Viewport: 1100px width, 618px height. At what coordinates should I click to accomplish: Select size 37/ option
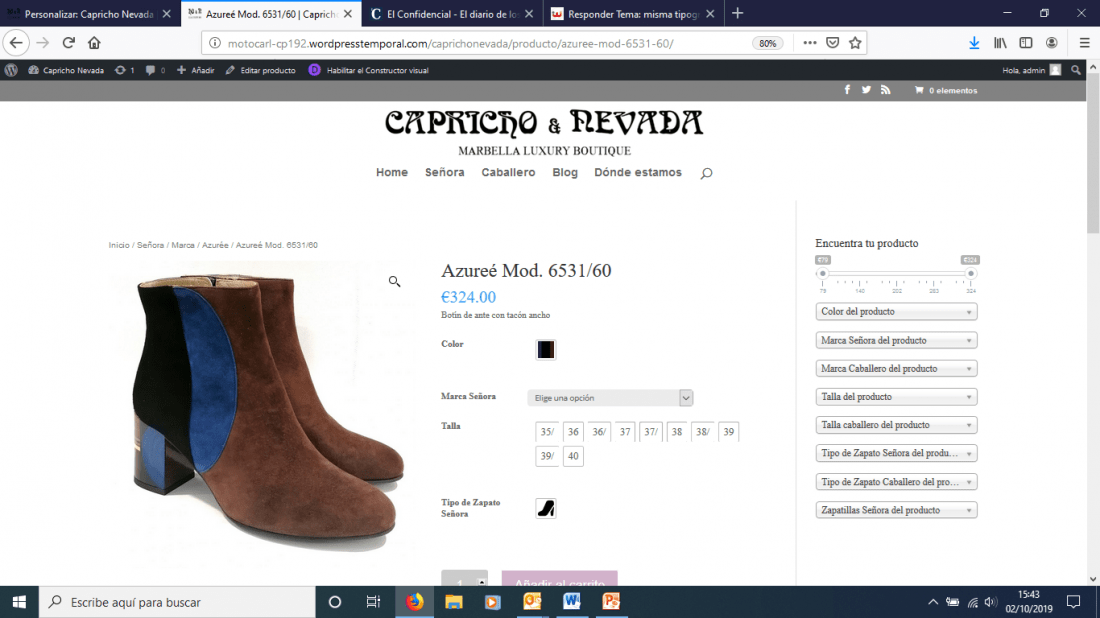(x=651, y=432)
